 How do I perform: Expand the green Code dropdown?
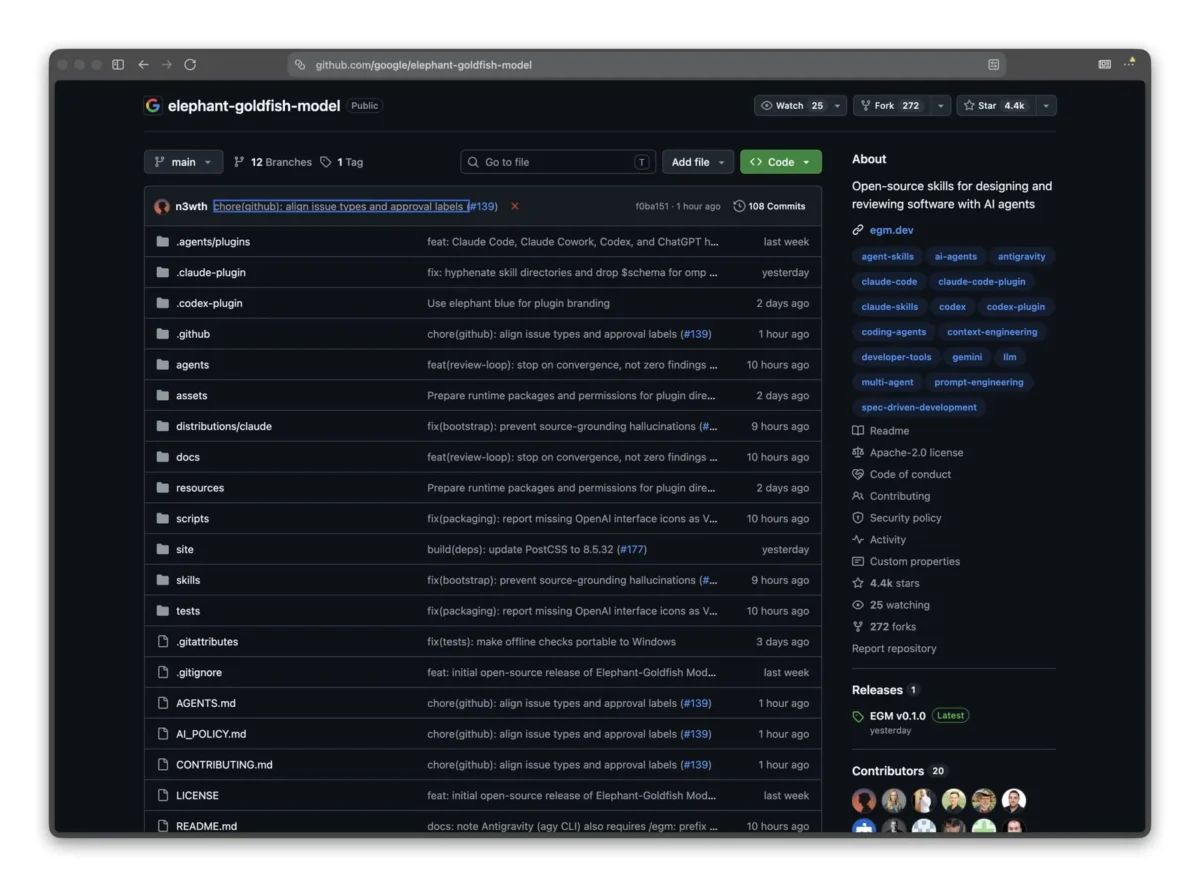781,162
